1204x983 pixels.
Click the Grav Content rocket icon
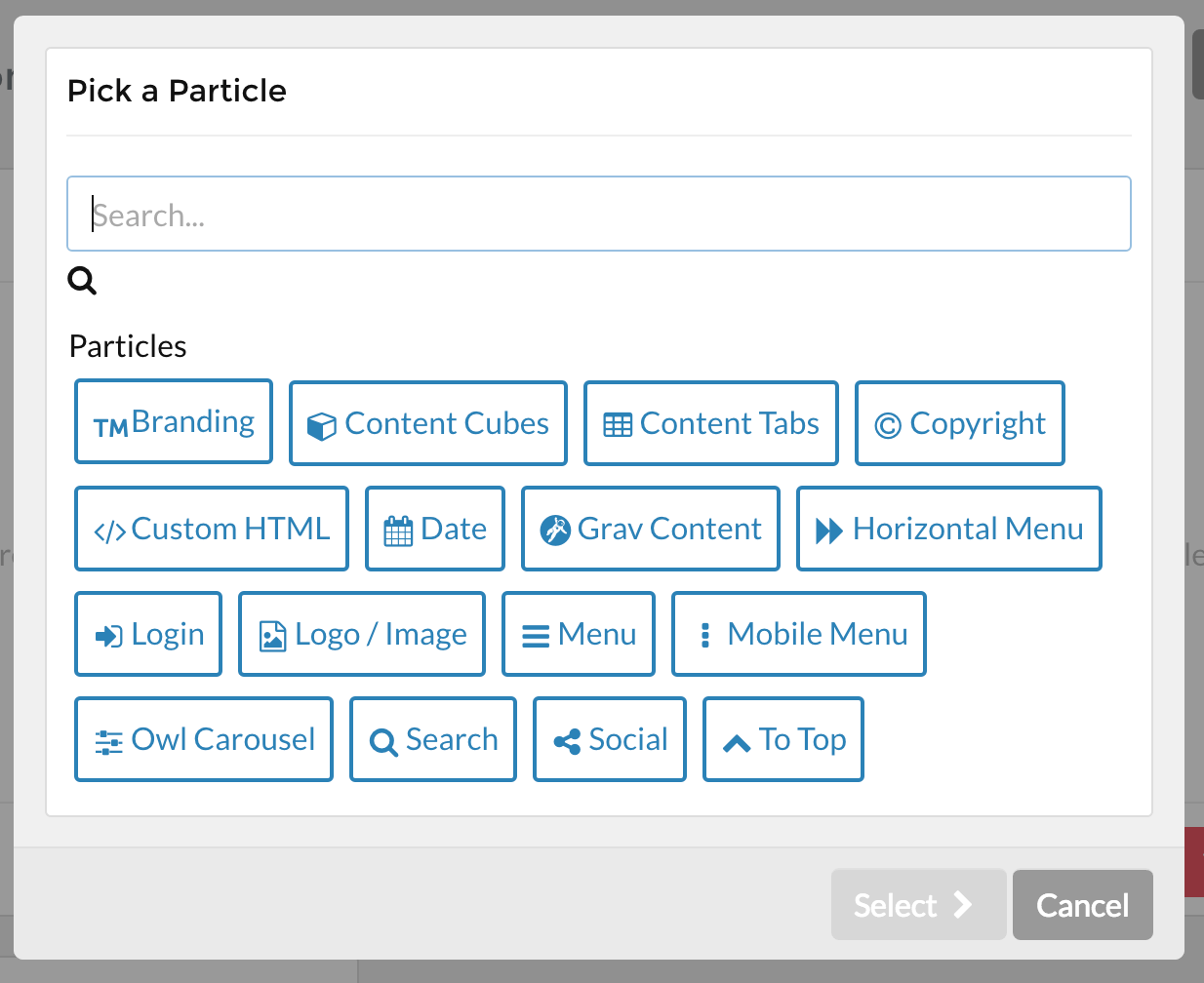pos(555,530)
